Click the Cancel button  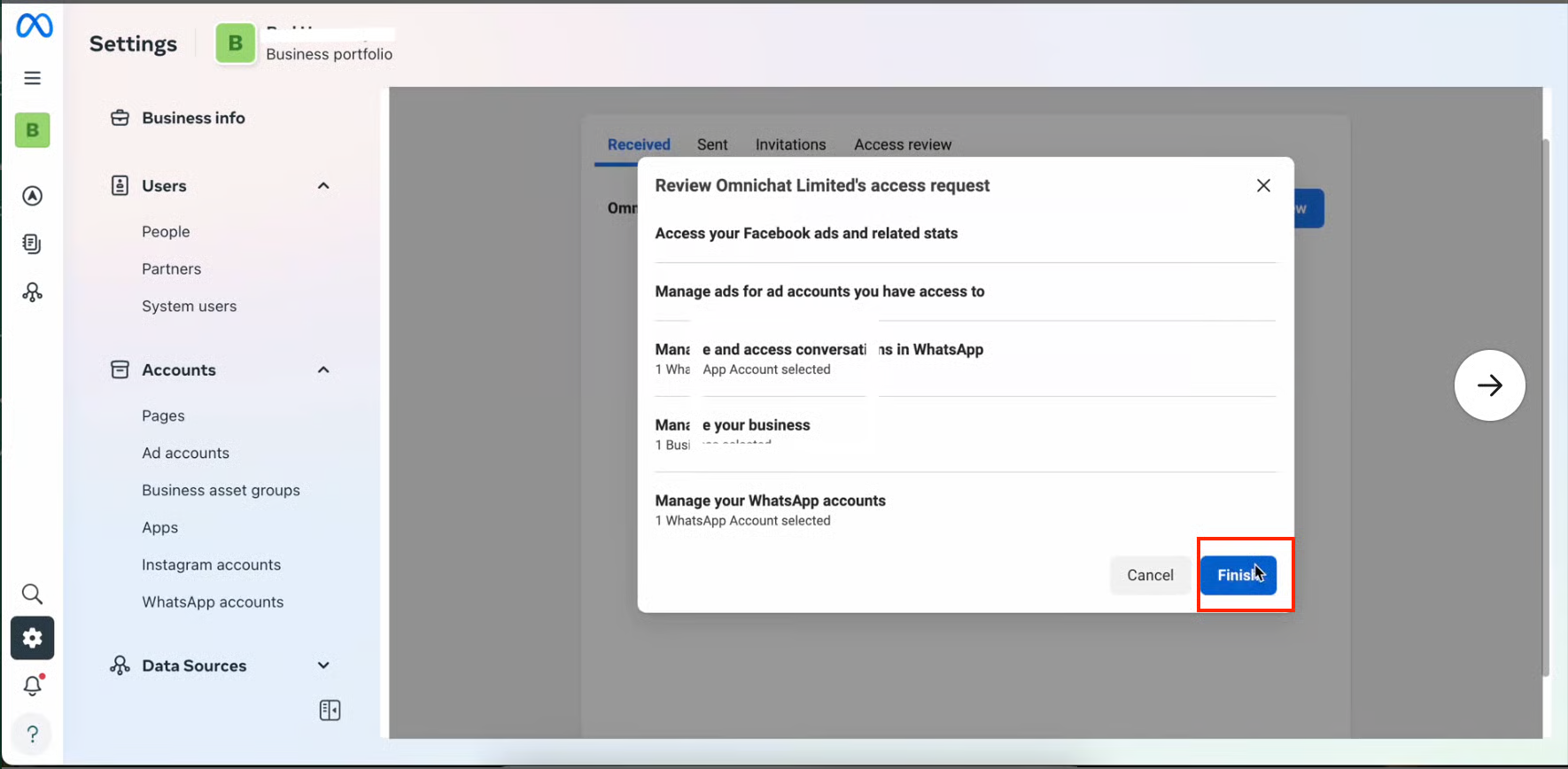click(x=1150, y=575)
